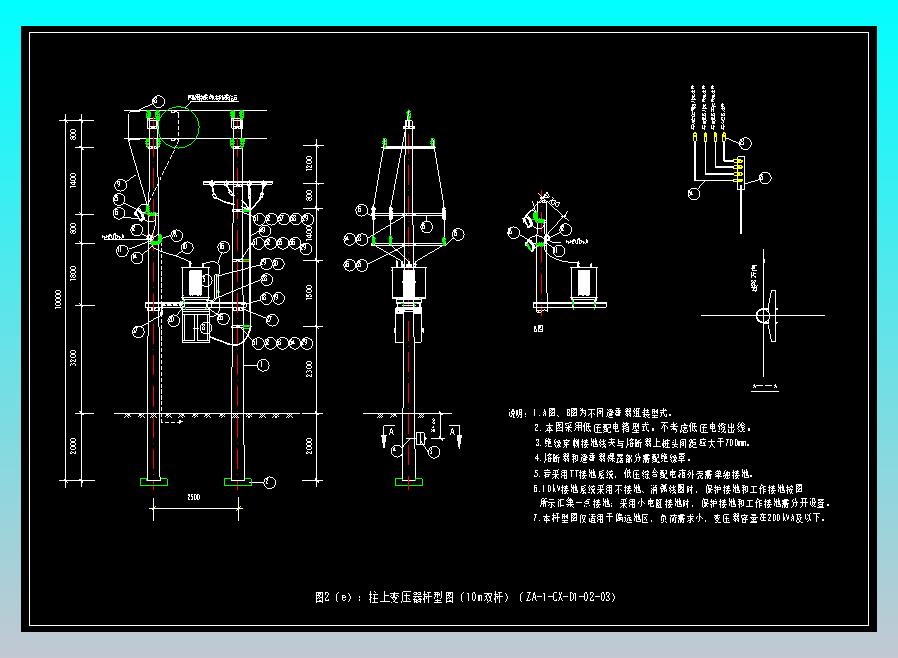This screenshot has width=898, height=658.
Task: Click the transformer in the front elevation view
Action: click(x=196, y=281)
